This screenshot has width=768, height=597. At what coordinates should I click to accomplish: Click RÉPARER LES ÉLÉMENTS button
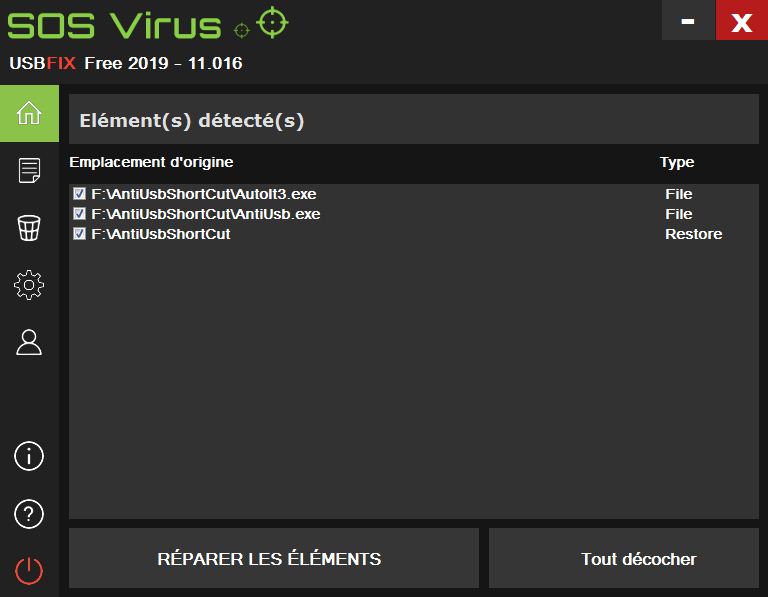pyautogui.click(x=274, y=558)
